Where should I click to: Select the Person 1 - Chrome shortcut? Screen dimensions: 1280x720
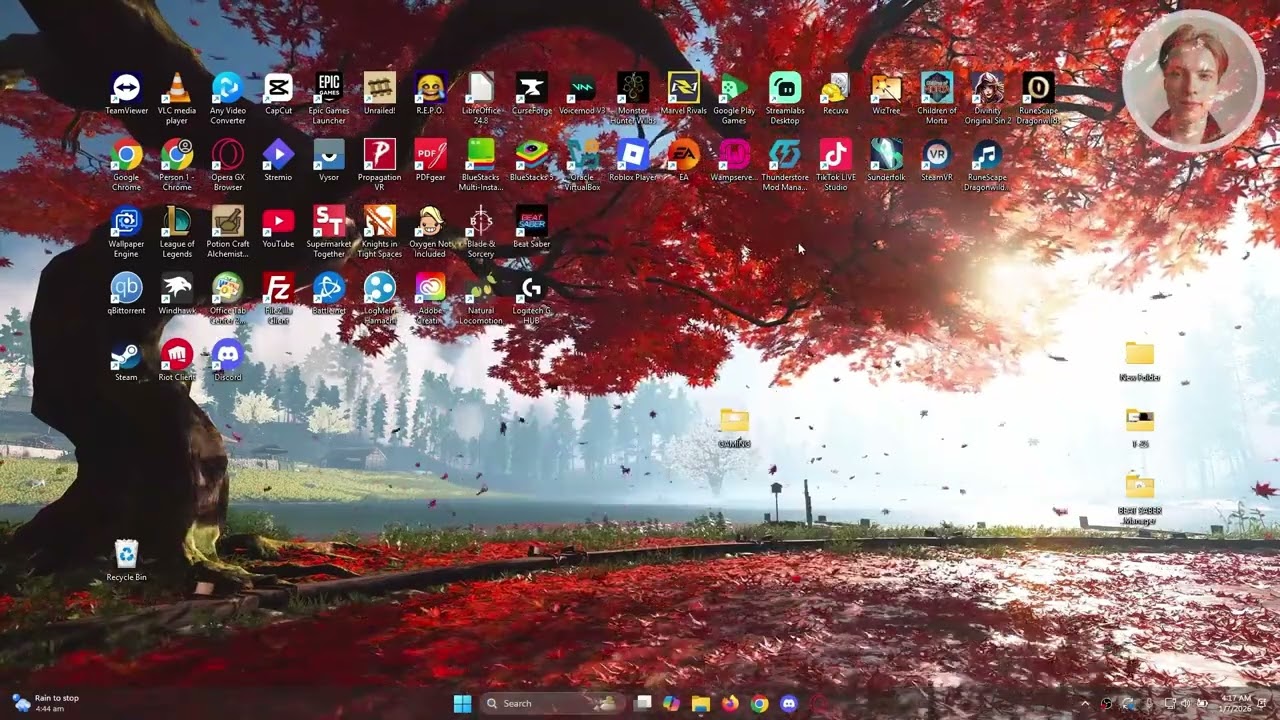pyautogui.click(x=177, y=155)
